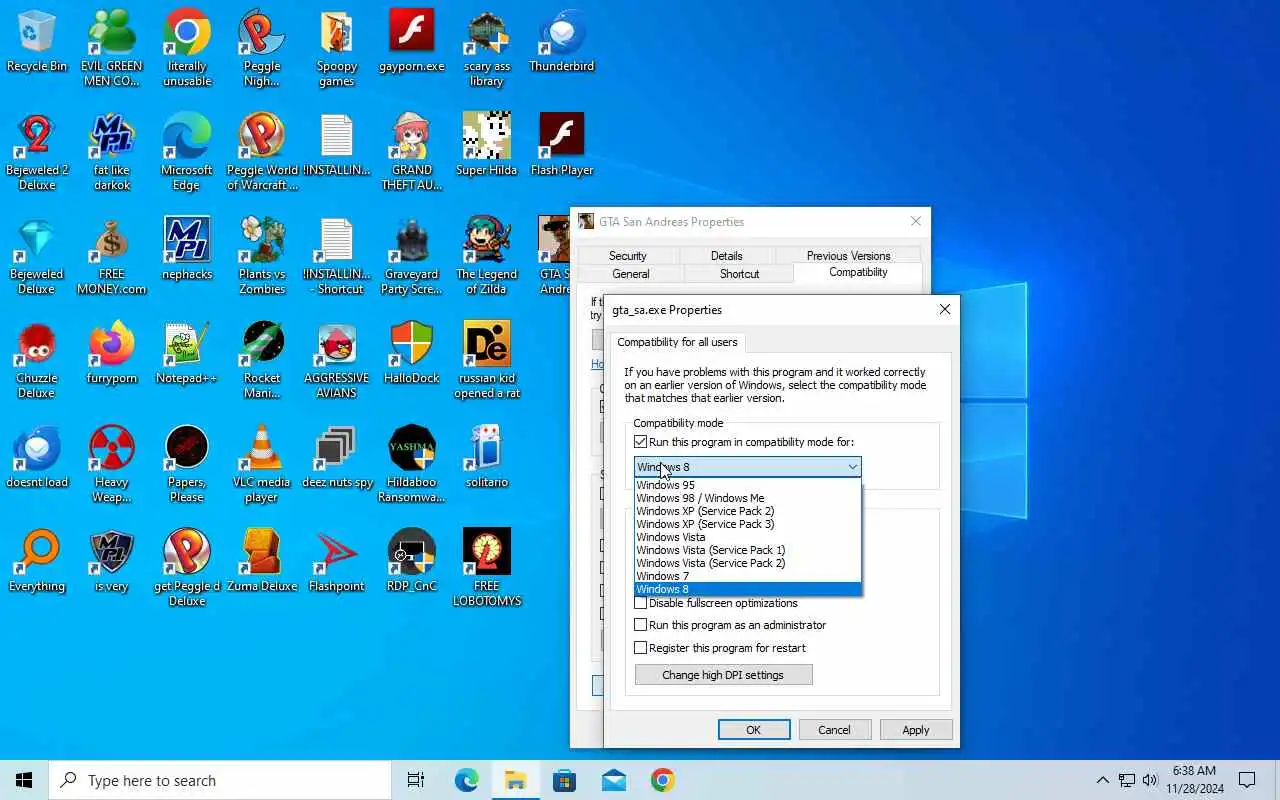Image resolution: width=1280 pixels, height=800 pixels.
Task: Select the Plants vs Zombies shortcut
Action: (262, 256)
